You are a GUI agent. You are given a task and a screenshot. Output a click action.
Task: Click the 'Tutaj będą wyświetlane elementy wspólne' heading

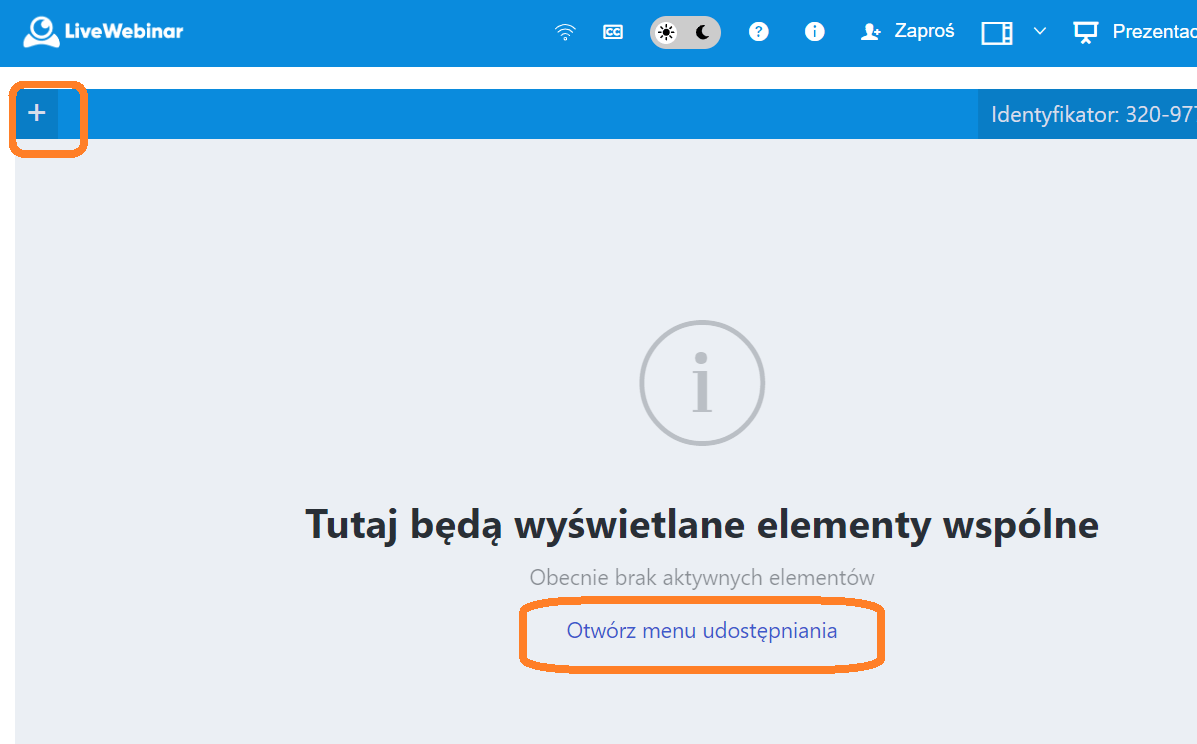pos(701,524)
